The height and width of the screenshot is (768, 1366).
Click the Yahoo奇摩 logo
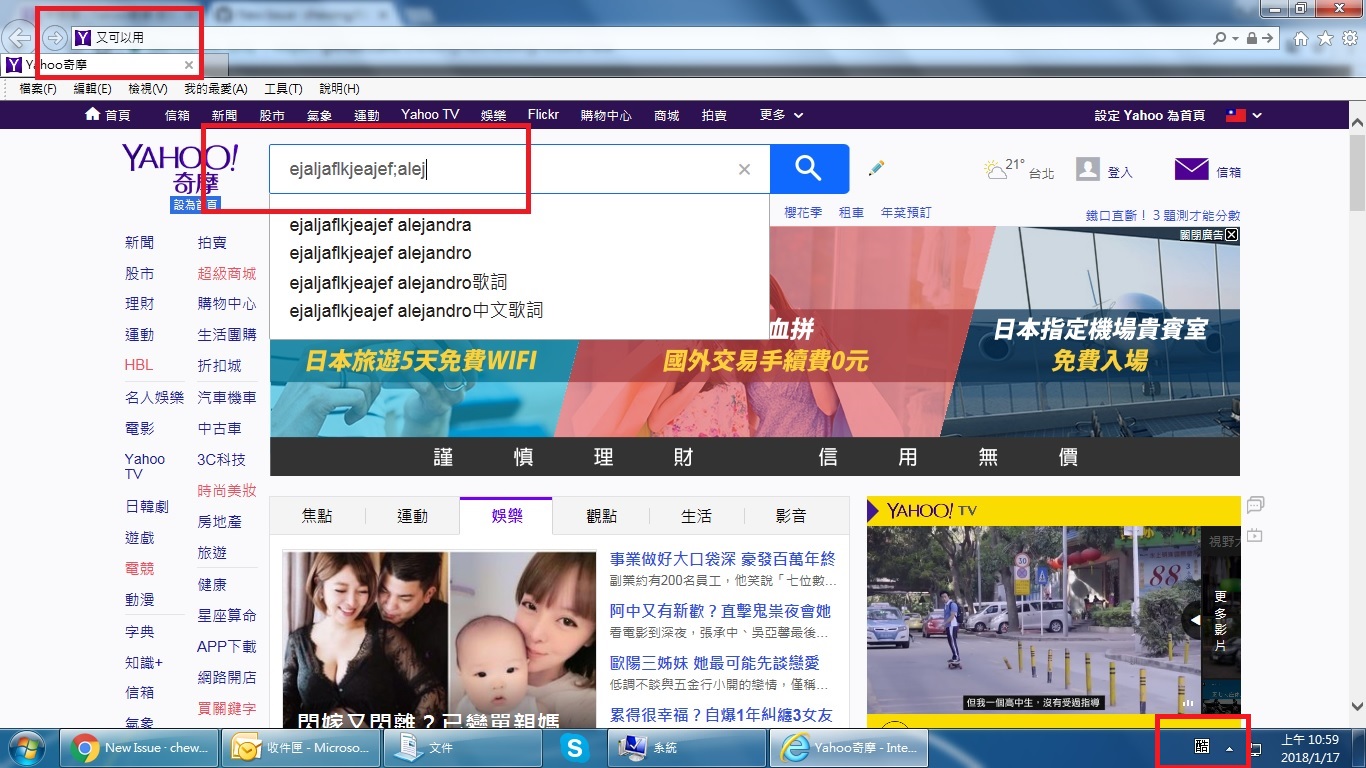180,169
